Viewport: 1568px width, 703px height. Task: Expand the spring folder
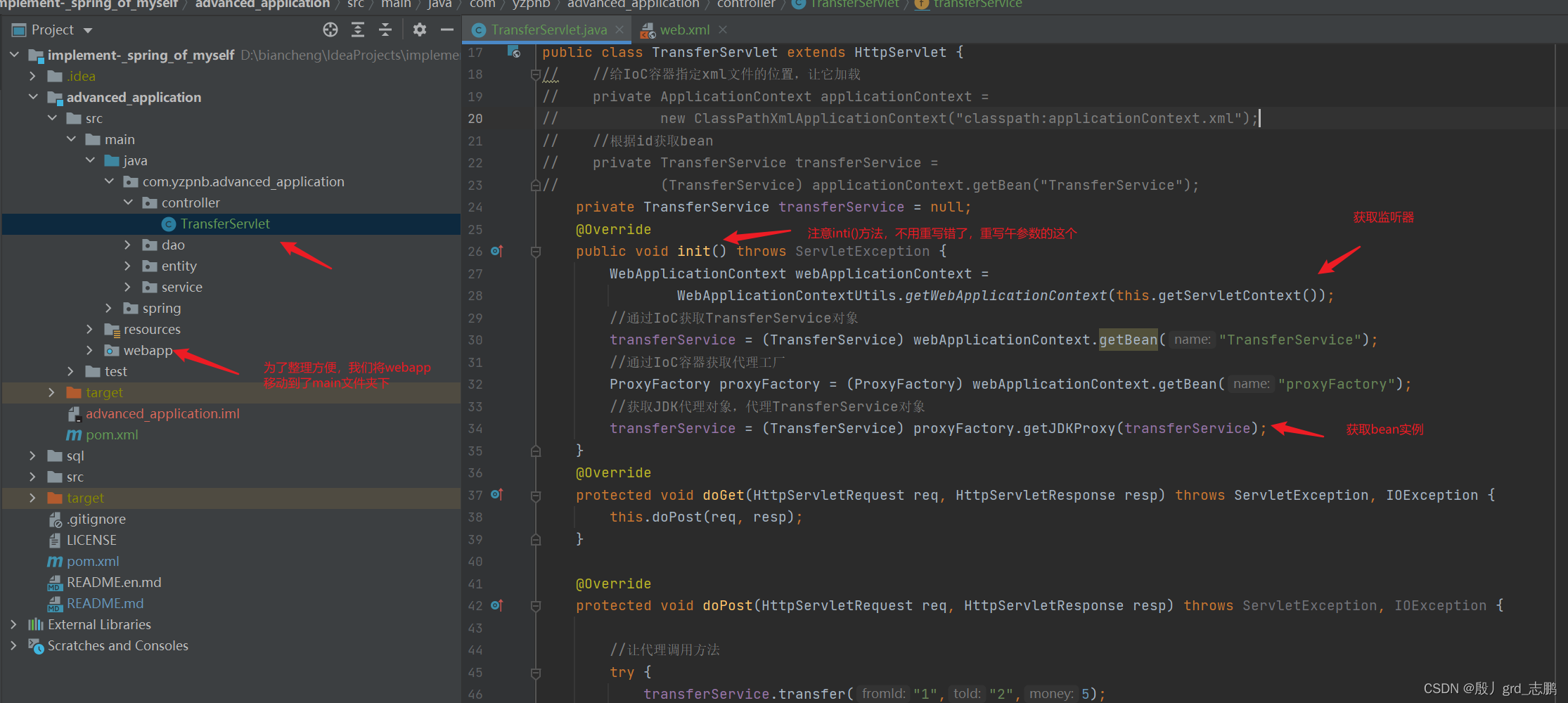pos(109,308)
